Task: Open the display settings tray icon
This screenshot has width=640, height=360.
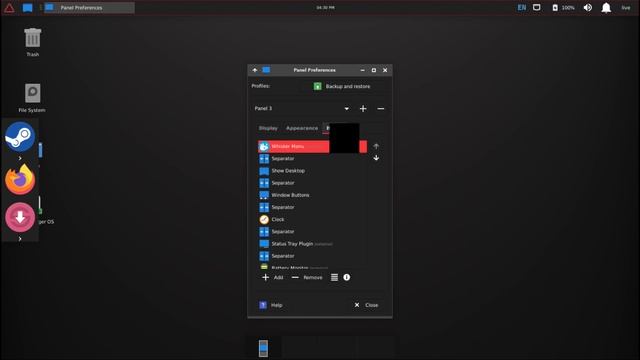Action: (x=536, y=7)
